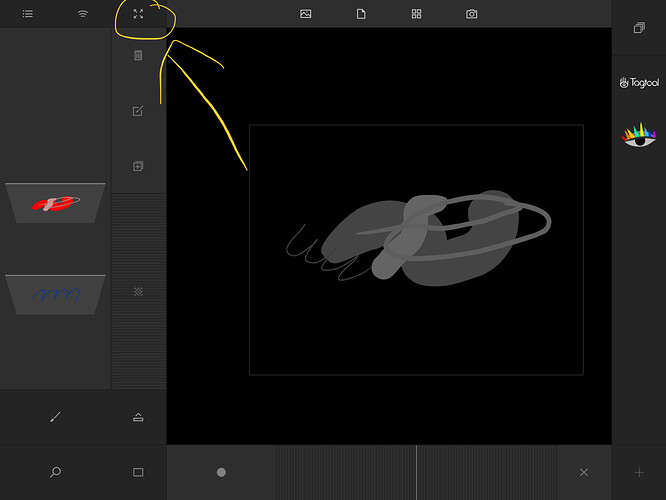This screenshot has width=666, height=500.
Task: Toggle the rainbow eye icon
Action: 639,134
